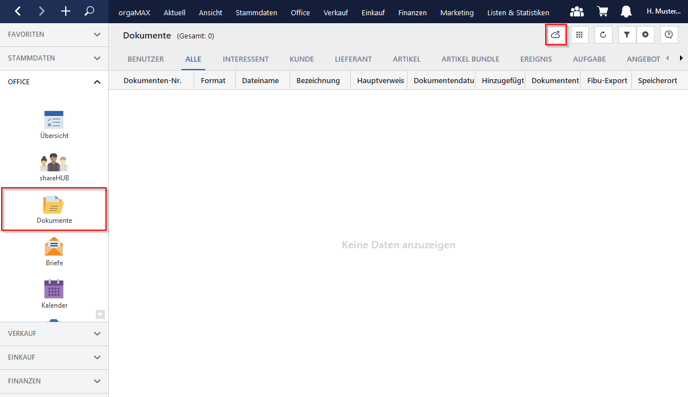Screen dimensions: 688x397
Task: Switch to the ARTIKEL BUNDLE tab
Action: (x=470, y=59)
